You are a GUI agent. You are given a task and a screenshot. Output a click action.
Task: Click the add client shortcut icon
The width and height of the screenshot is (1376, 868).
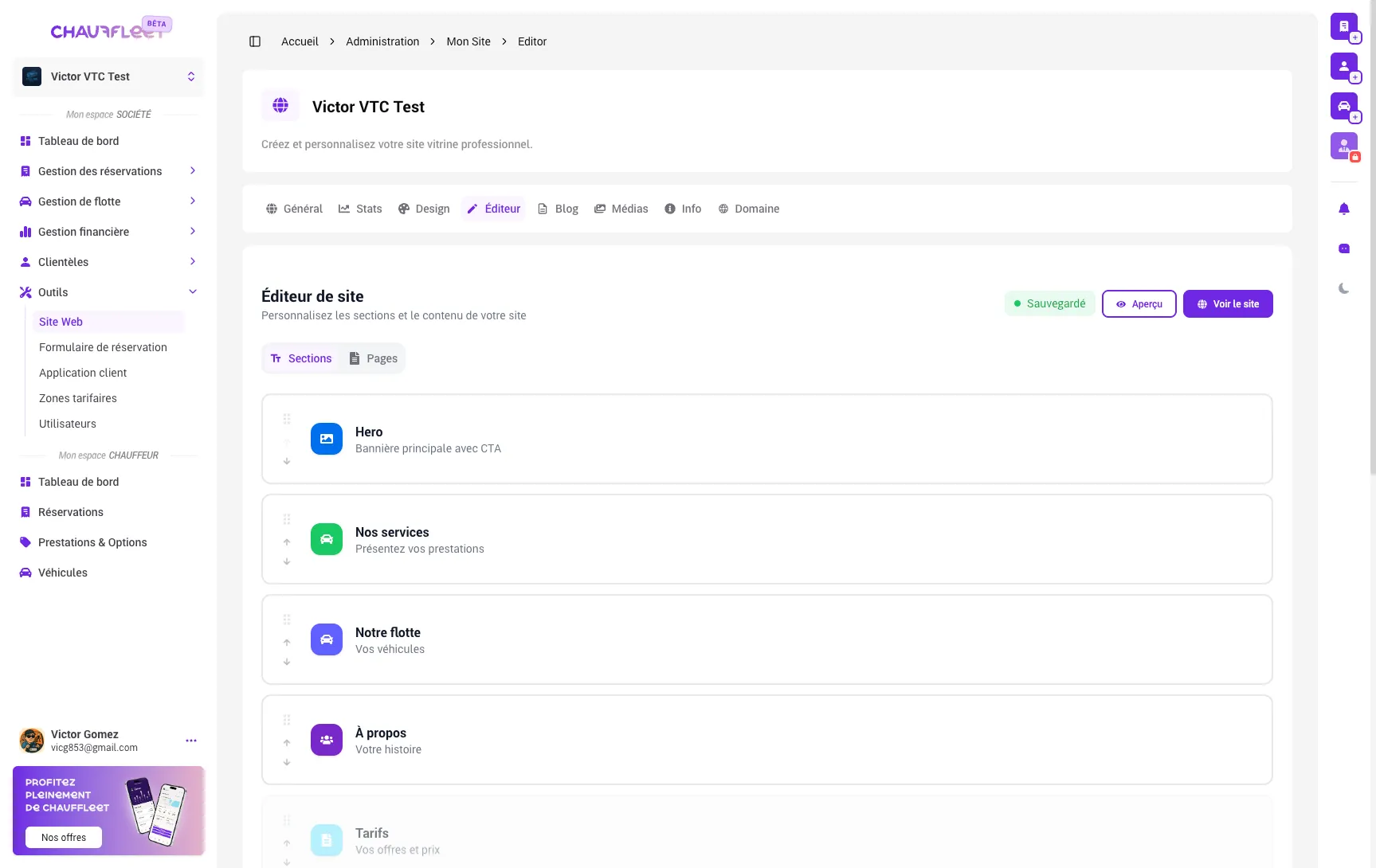click(x=1344, y=66)
